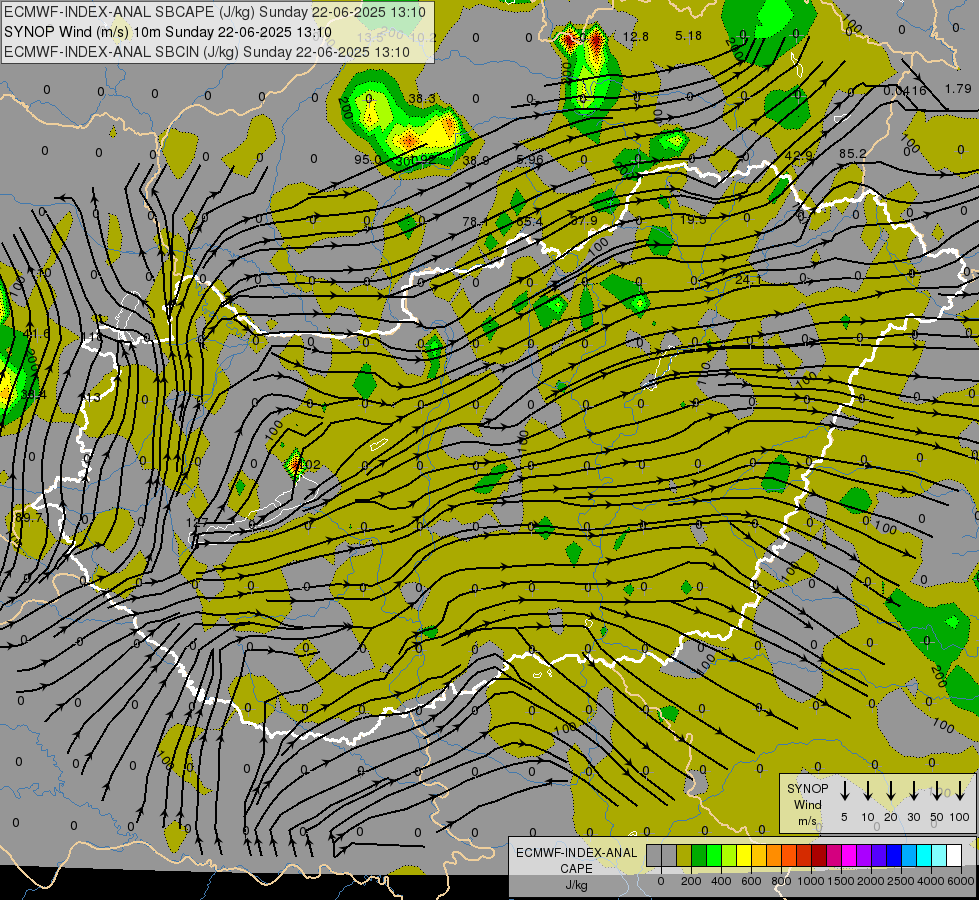Click the 65.4 value on the map
Image resolution: width=979 pixels, height=900 pixels.
coord(529,222)
